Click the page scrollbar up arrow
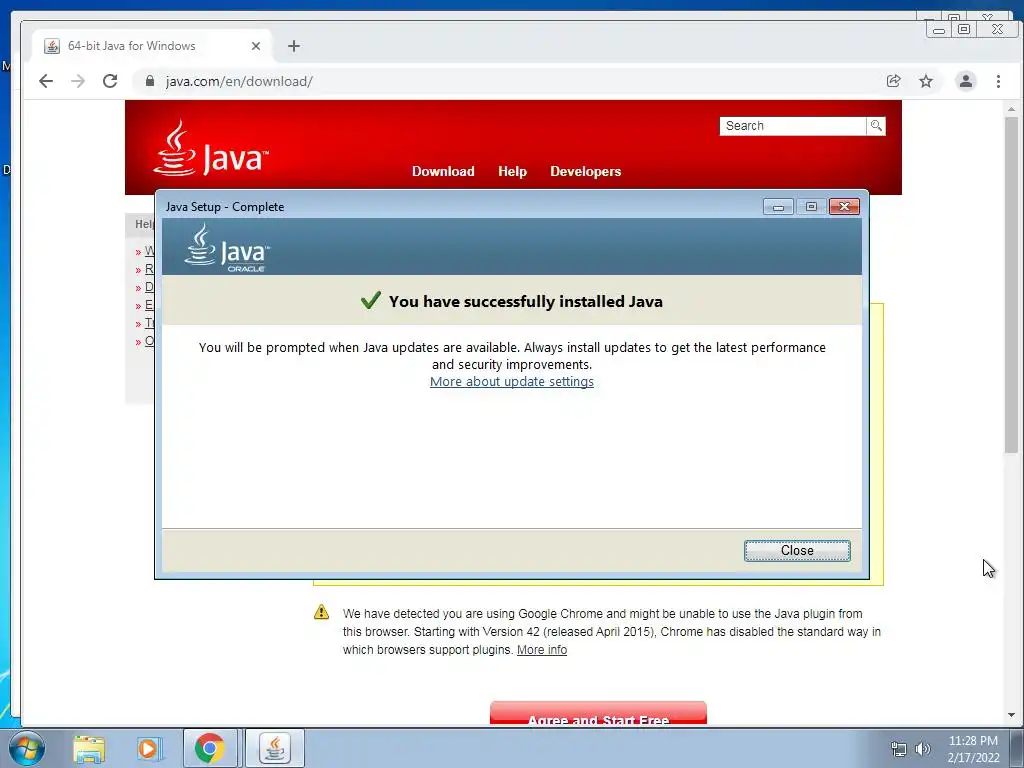Viewport: 1024px width, 768px height. tap(1012, 109)
